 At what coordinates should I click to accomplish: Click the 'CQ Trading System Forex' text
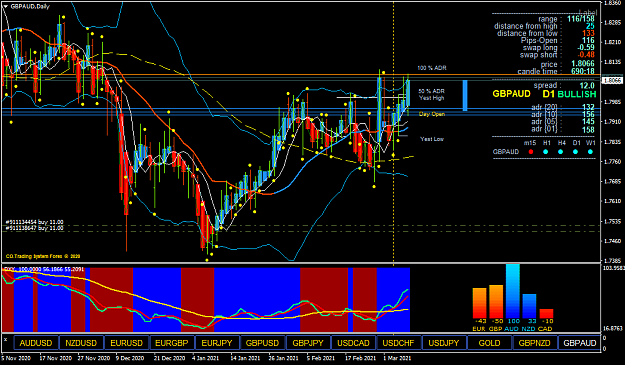point(43,256)
